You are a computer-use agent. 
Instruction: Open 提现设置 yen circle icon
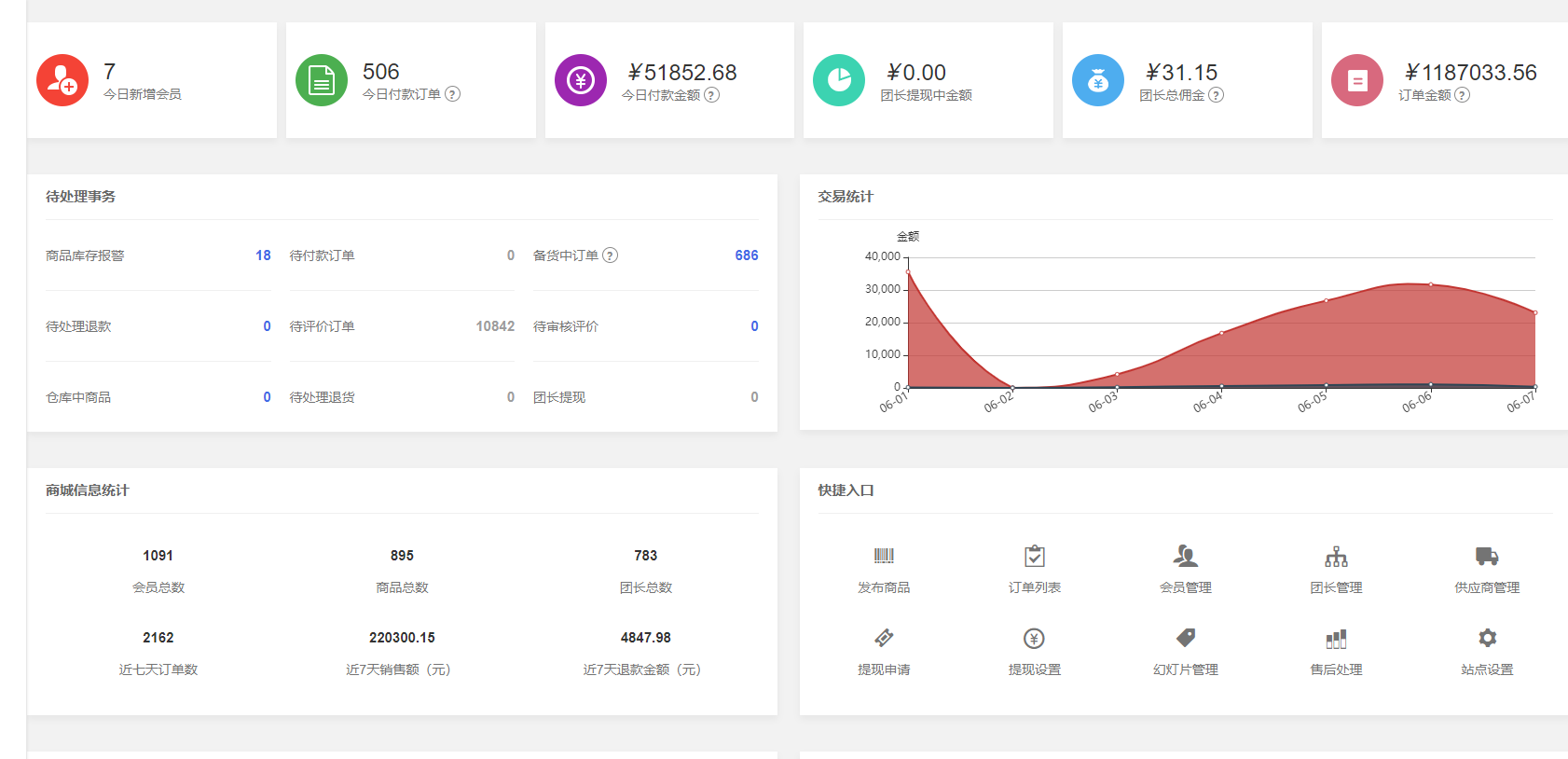click(1034, 639)
